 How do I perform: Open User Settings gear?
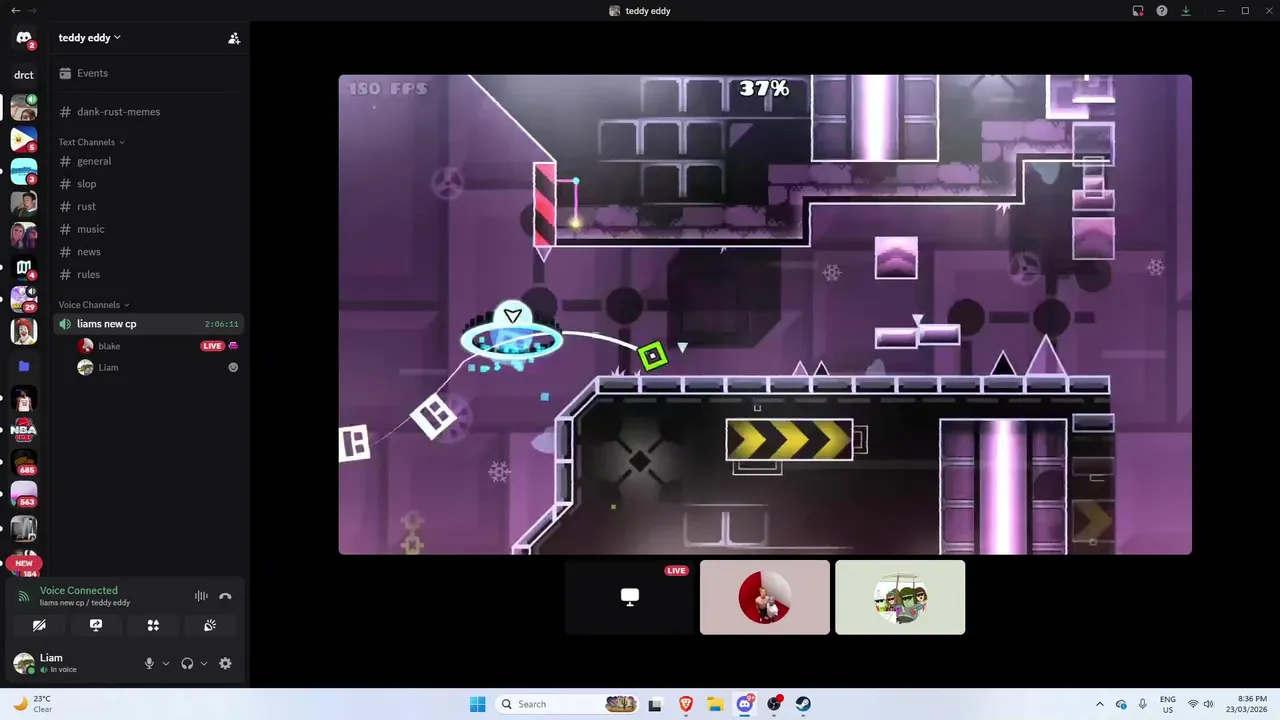[225, 663]
